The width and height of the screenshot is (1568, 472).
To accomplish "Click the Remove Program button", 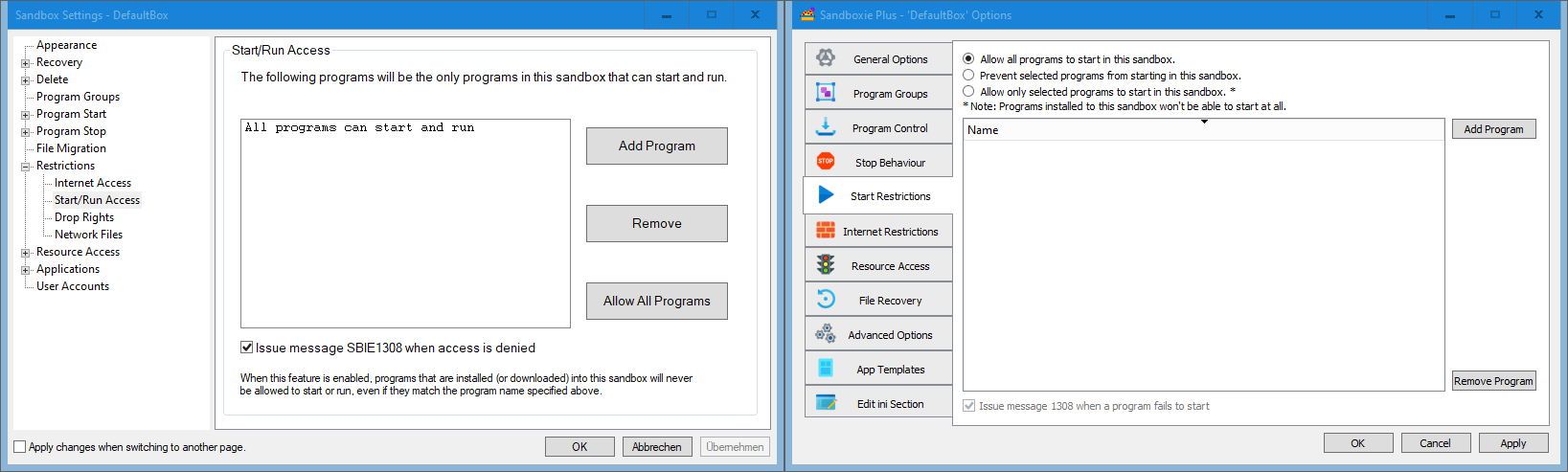I will 1493,381.
